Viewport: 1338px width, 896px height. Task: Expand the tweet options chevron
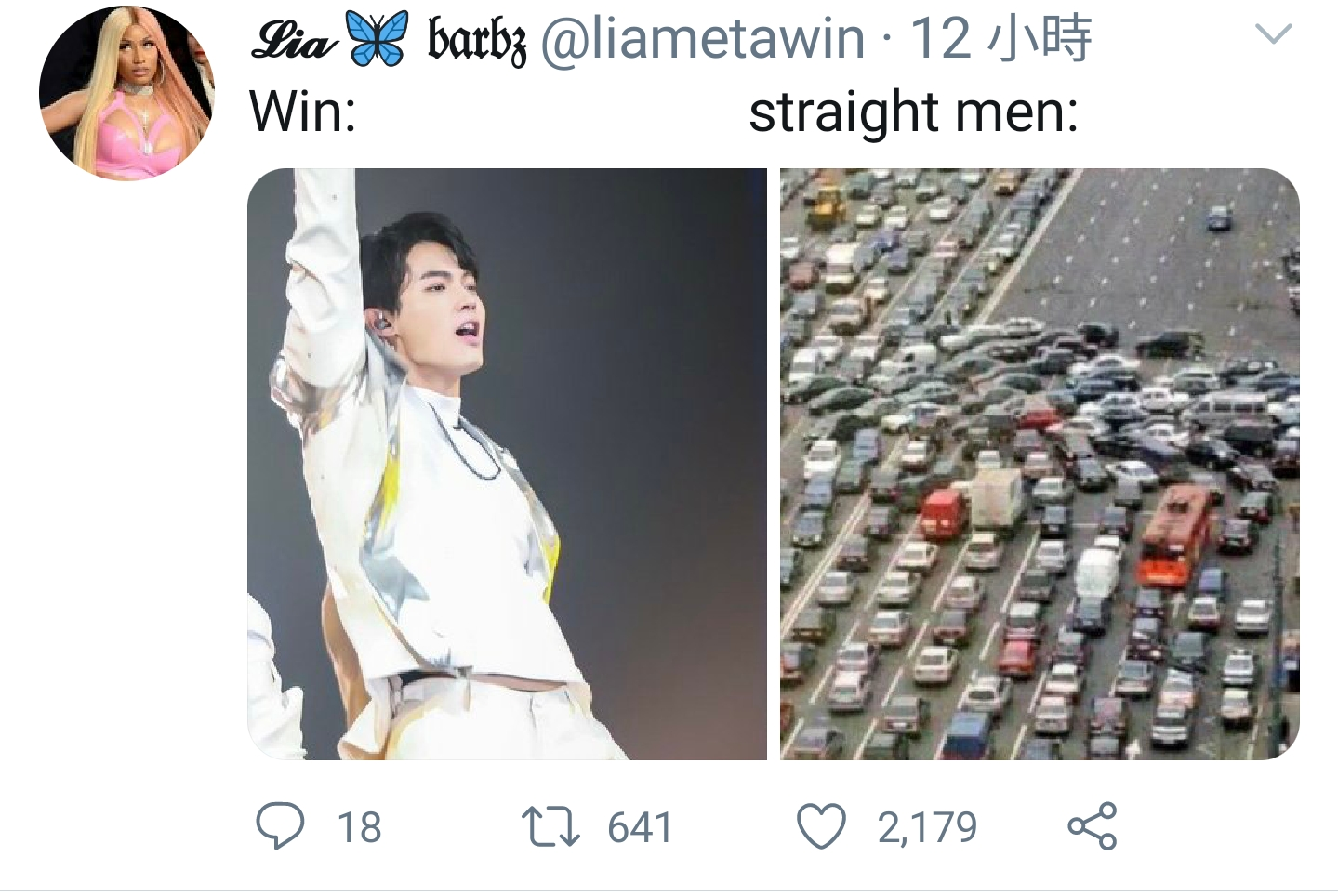click(x=1273, y=35)
